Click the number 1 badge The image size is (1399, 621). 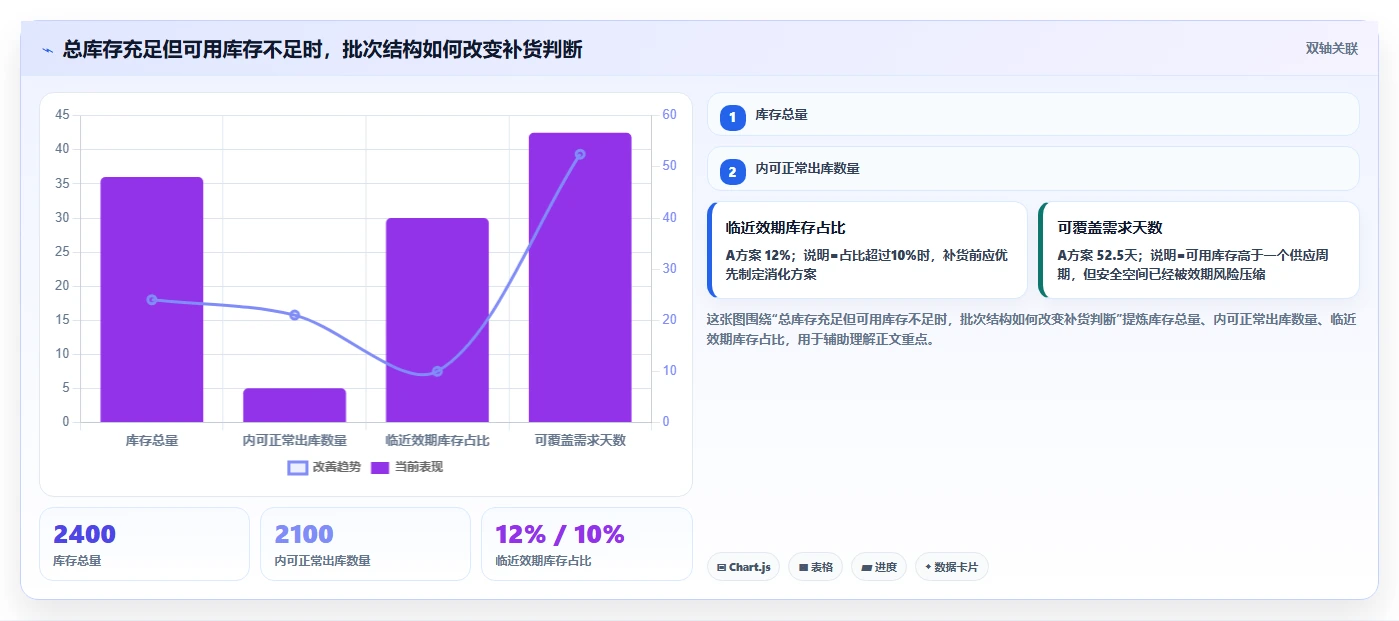point(732,117)
